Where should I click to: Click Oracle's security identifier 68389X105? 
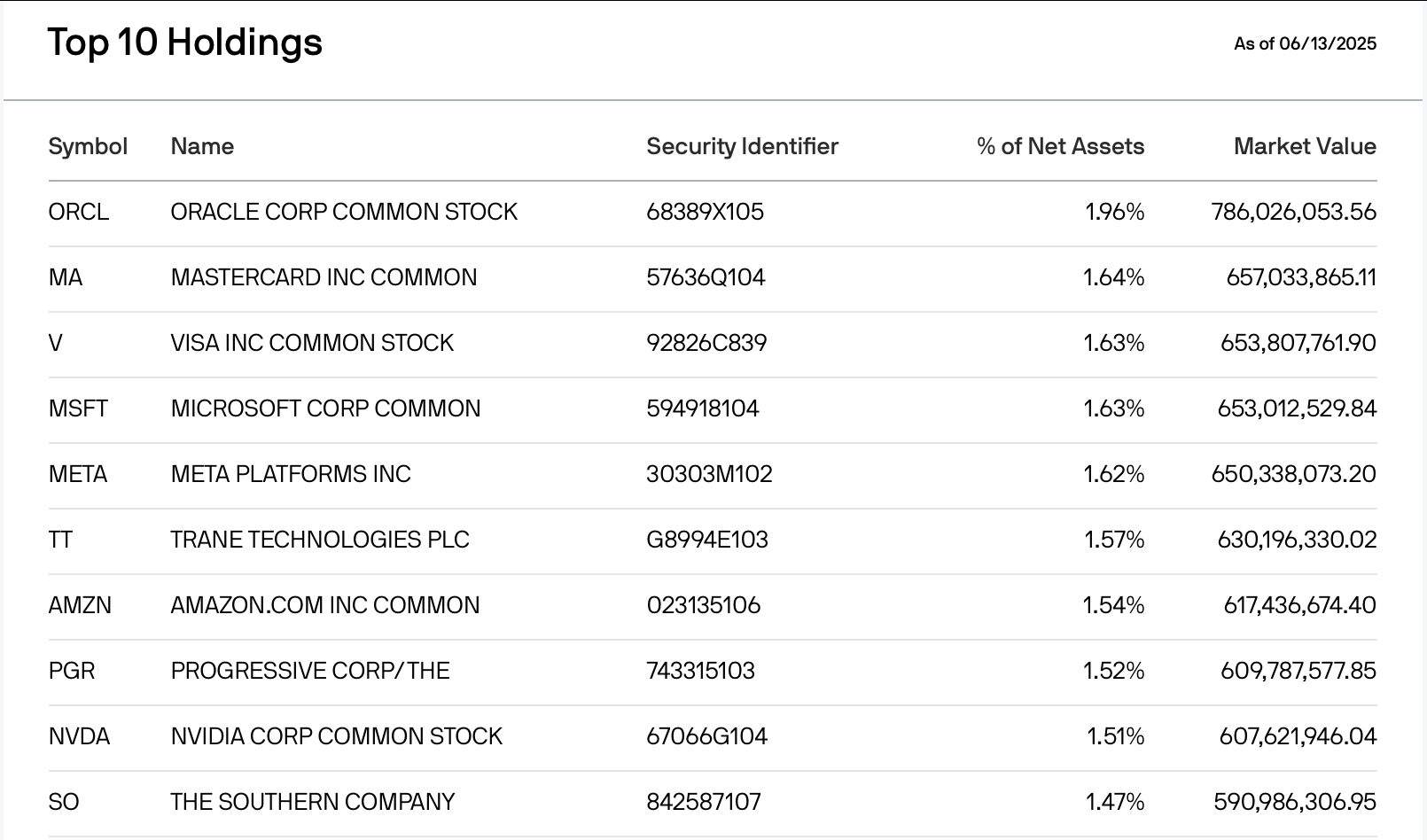705,212
